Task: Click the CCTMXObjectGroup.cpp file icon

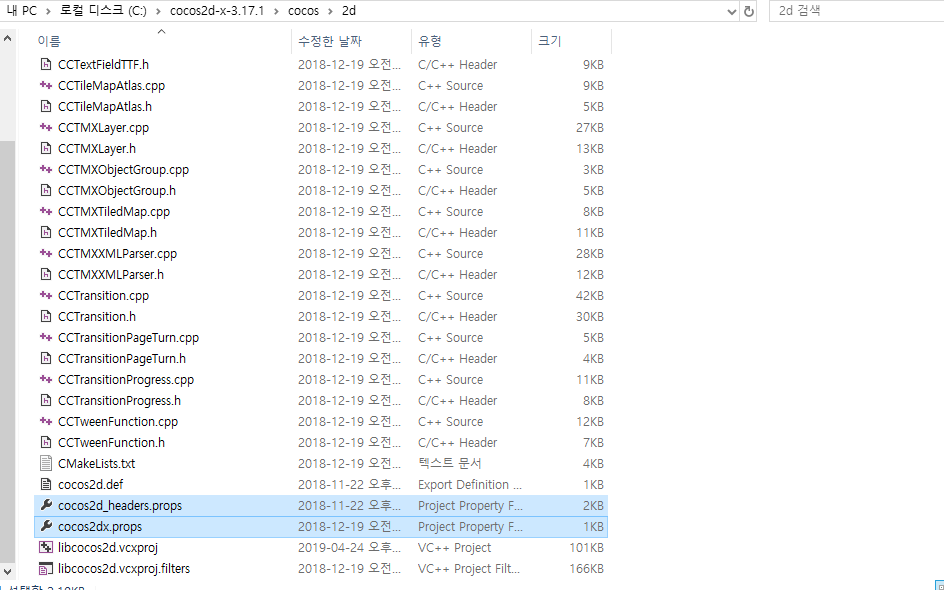Action: pyautogui.click(x=46, y=170)
